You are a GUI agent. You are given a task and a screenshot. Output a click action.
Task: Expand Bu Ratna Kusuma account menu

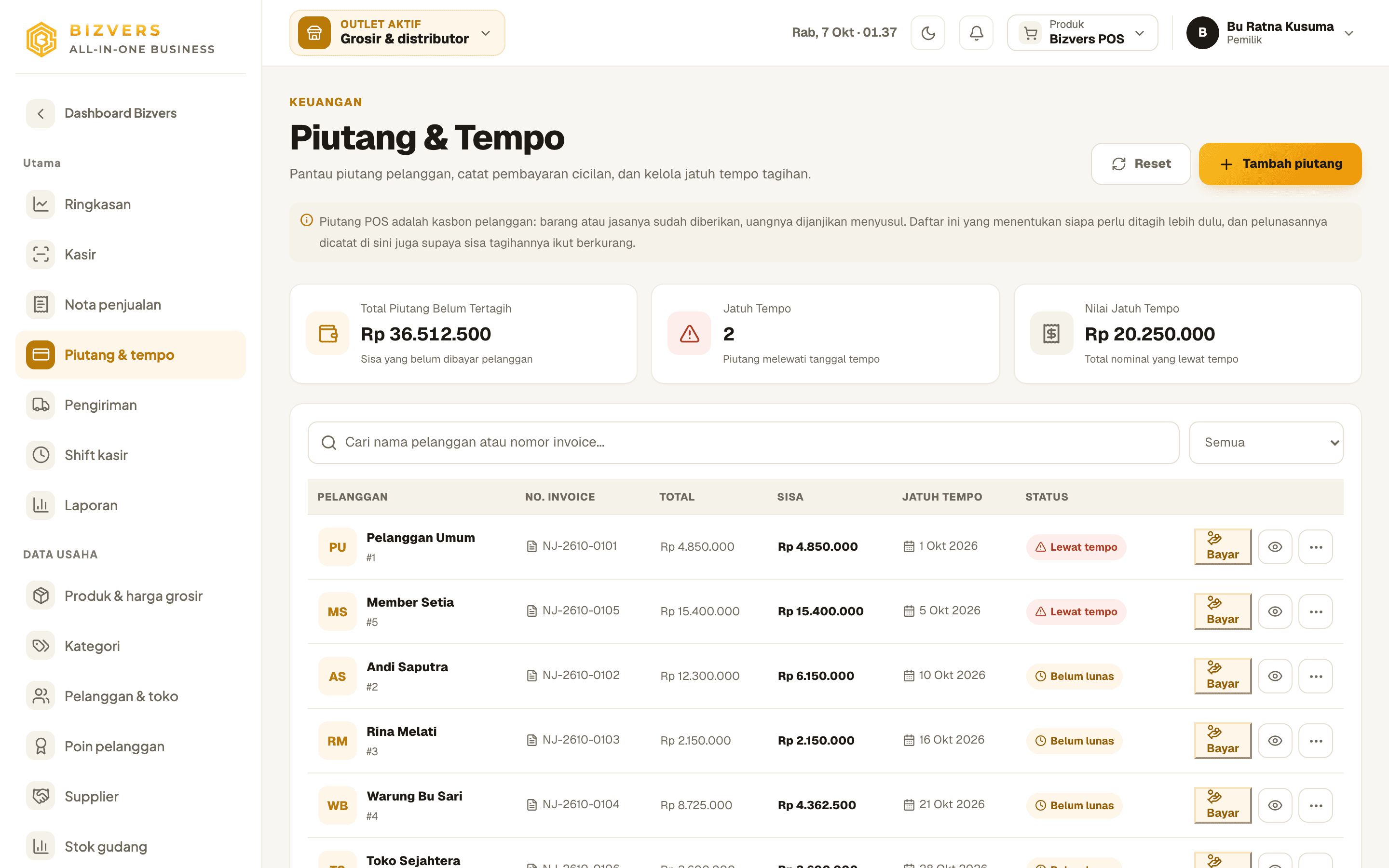tap(1270, 33)
